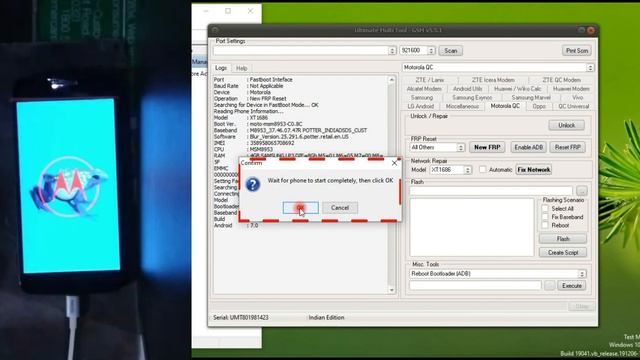The height and width of the screenshot is (360, 640).
Task: Click OK in the Confirm dialog
Action: pos(300,208)
